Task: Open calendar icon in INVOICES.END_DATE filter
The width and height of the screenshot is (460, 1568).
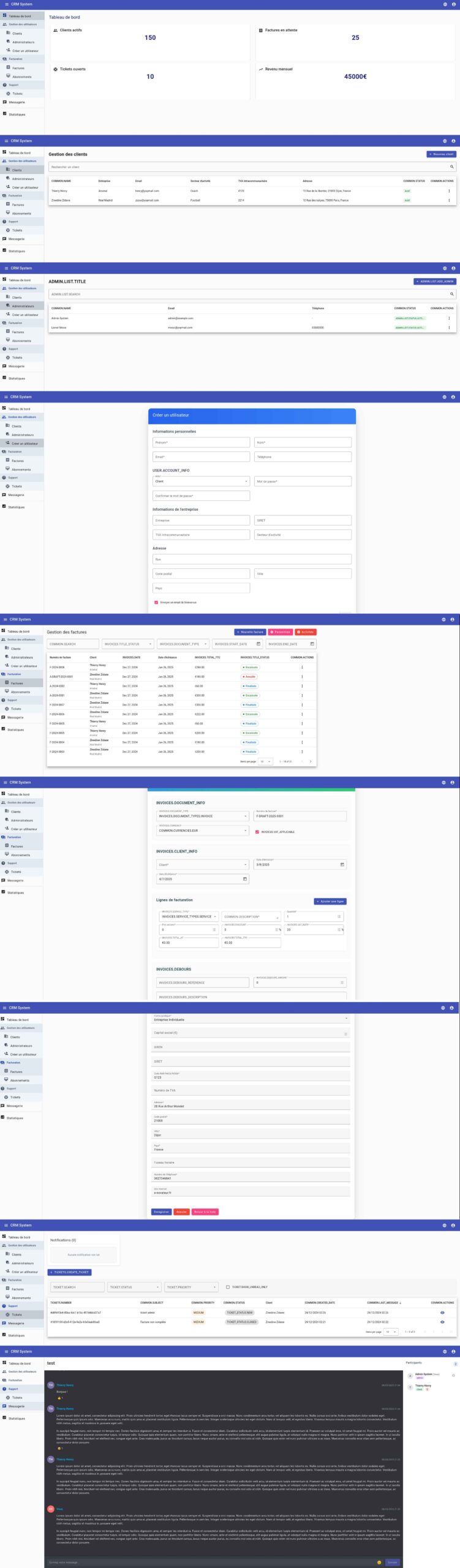Action: click(312, 644)
